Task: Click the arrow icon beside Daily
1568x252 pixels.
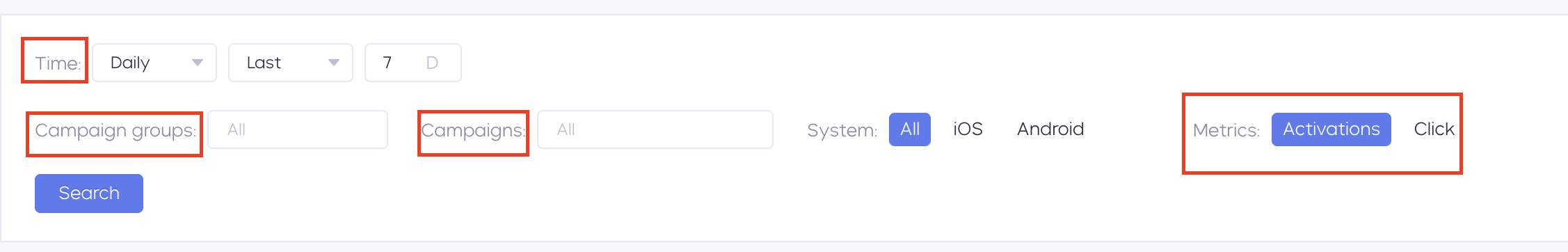Action: pyautogui.click(x=198, y=63)
